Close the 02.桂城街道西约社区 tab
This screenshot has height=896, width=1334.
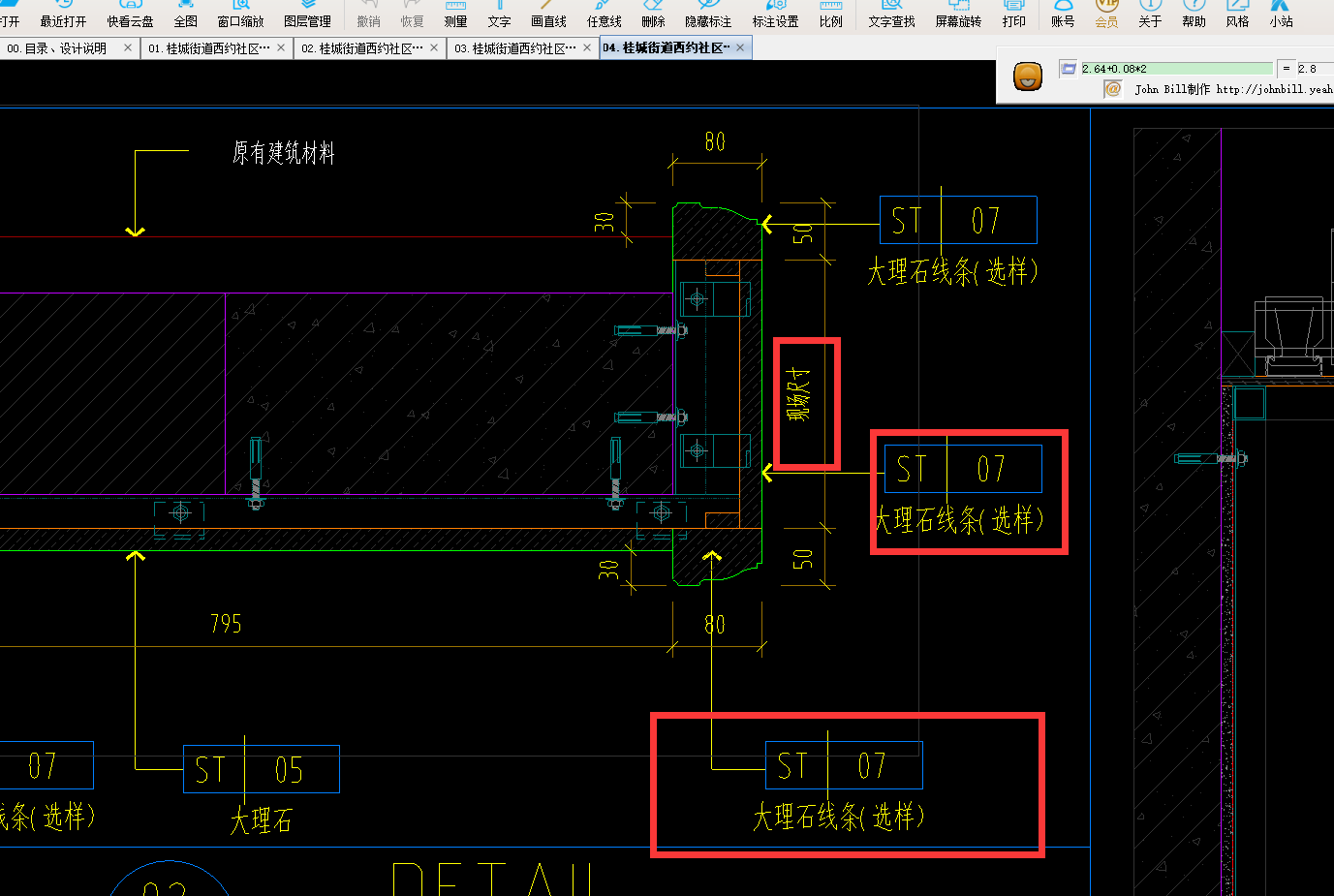click(434, 47)
